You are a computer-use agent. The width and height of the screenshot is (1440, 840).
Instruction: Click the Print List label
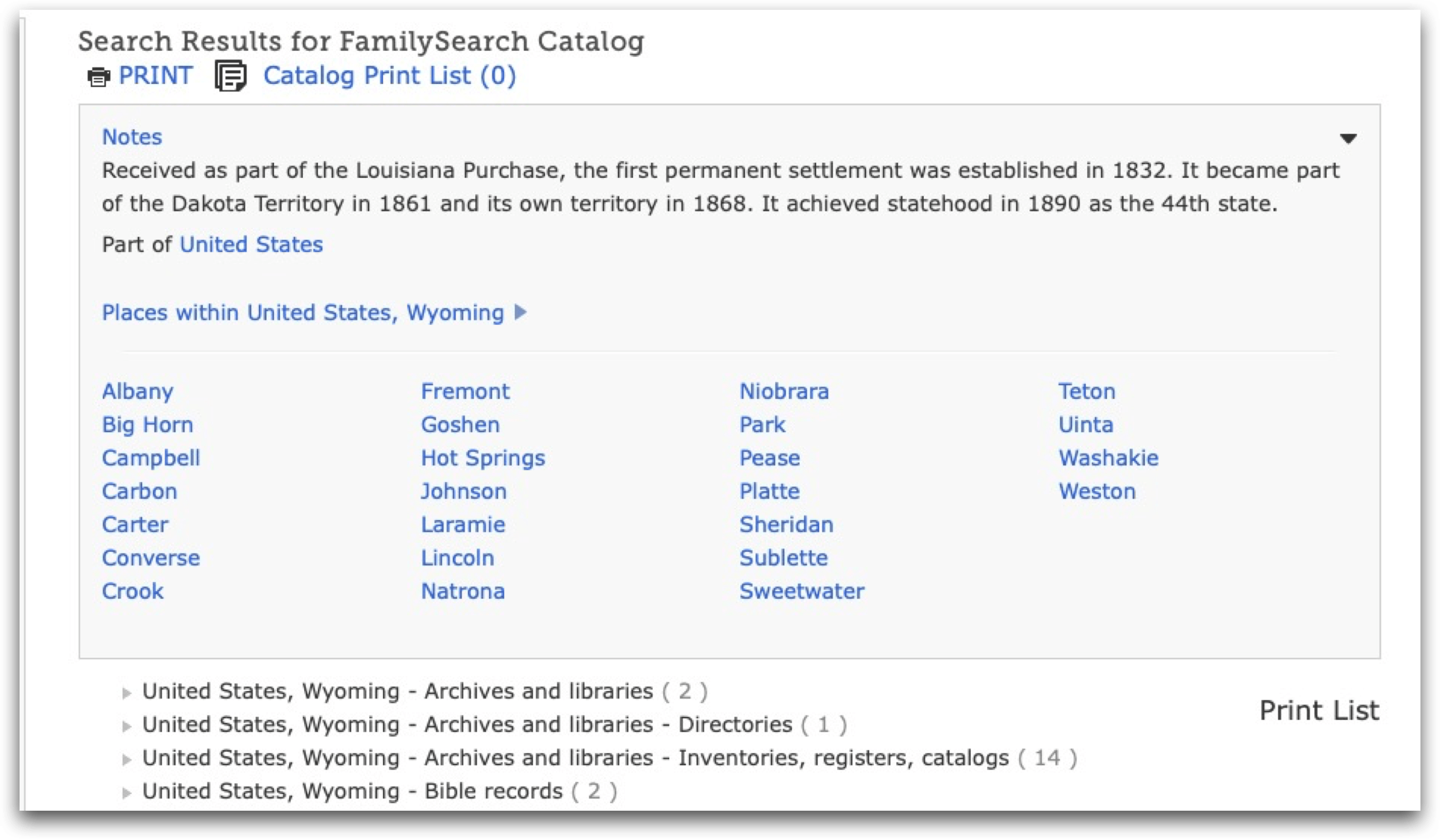click(x=1319, y=710)
